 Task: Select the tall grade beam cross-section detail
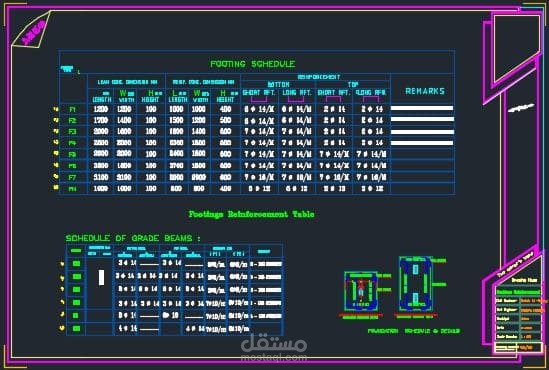coord(416,284)
